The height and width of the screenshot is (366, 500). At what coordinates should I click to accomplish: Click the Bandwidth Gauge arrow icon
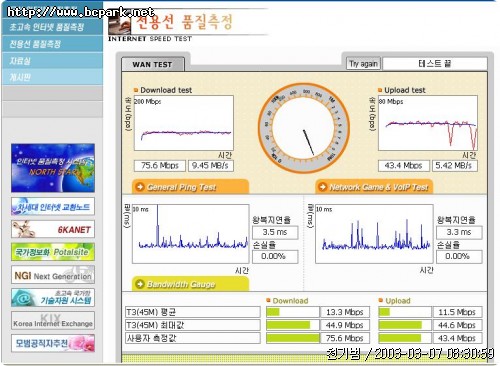pos(140,284)
